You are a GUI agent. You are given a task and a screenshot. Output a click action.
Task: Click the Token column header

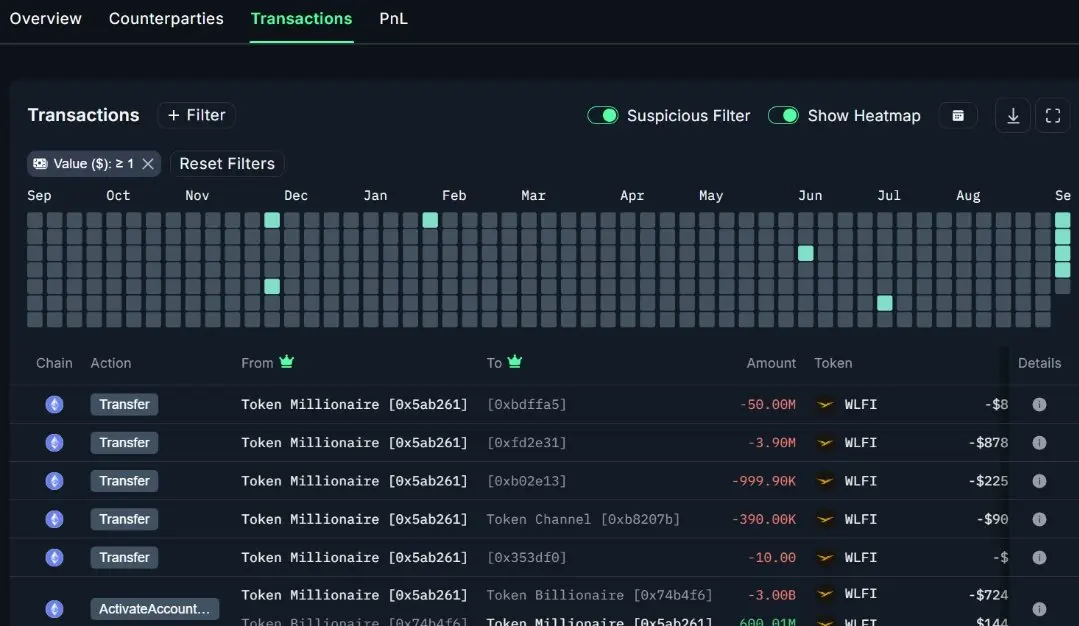coord(833,363)
